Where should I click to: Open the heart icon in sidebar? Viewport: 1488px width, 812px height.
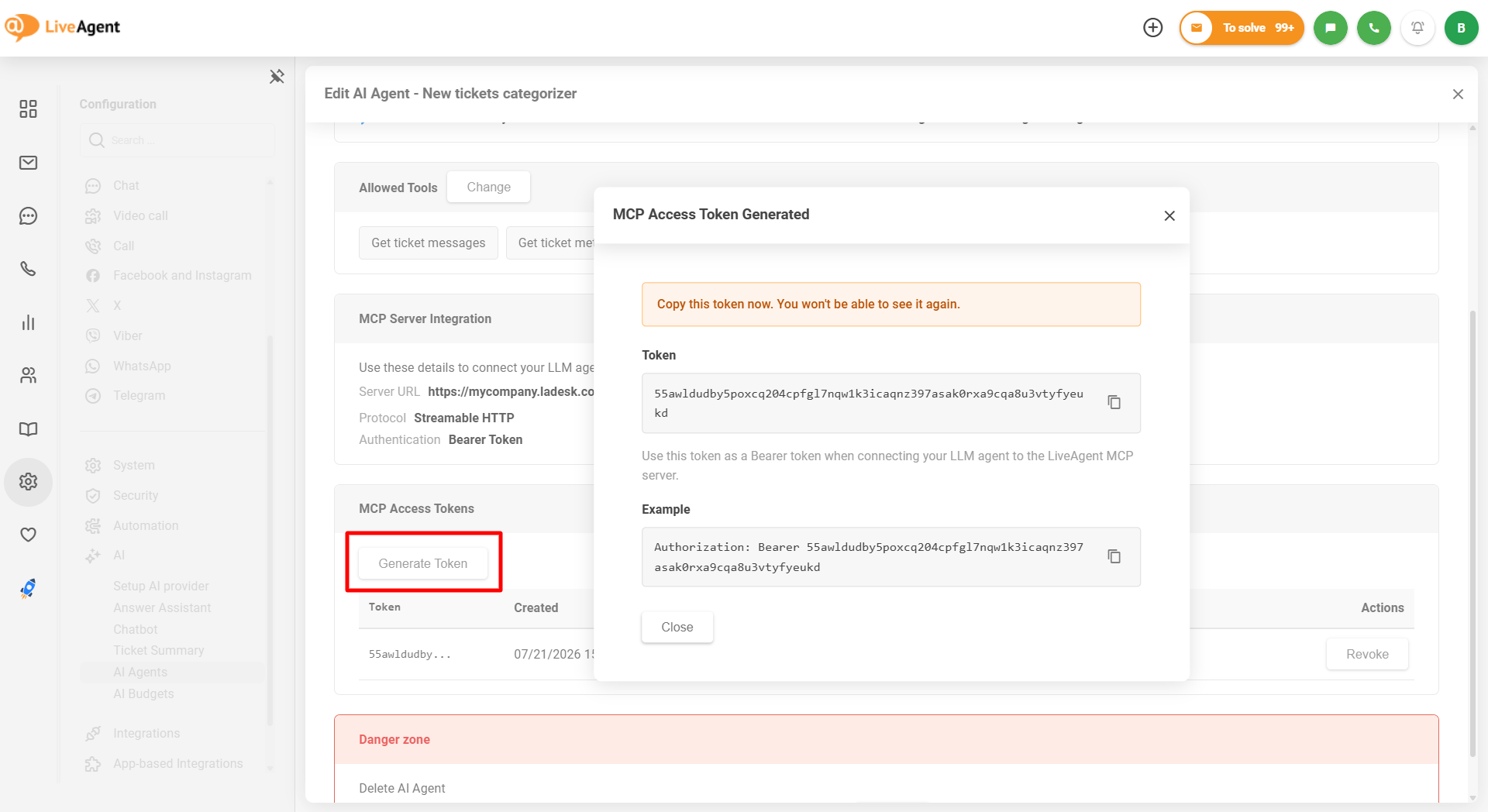(28, 535)
